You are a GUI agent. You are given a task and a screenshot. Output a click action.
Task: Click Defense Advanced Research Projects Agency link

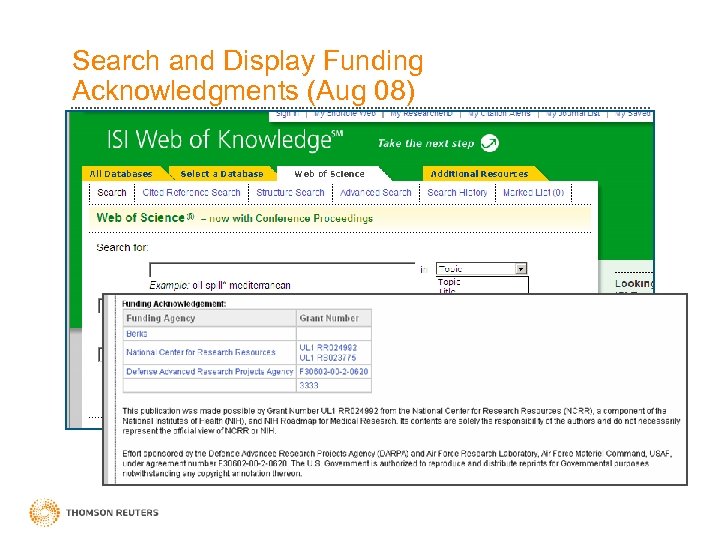tap(209, 371)
